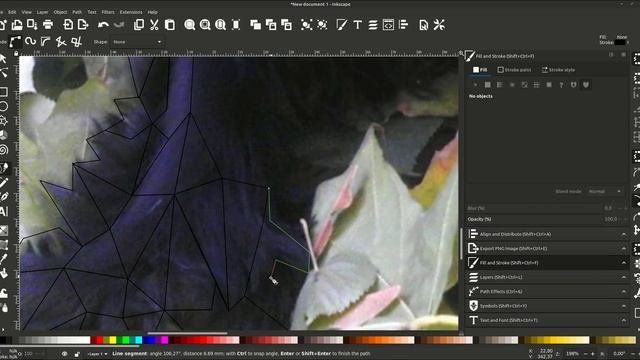Click the Zoom drawing magnifier icon

click(x=205, y=24)
